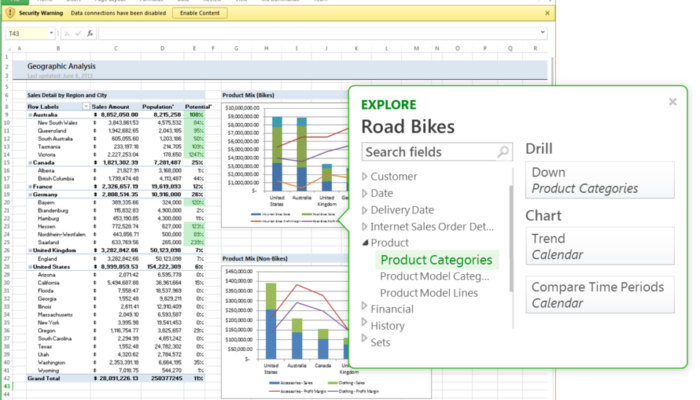Expand the formula bar with its arrow
The image size is (700, 400).
coord(542,33)
